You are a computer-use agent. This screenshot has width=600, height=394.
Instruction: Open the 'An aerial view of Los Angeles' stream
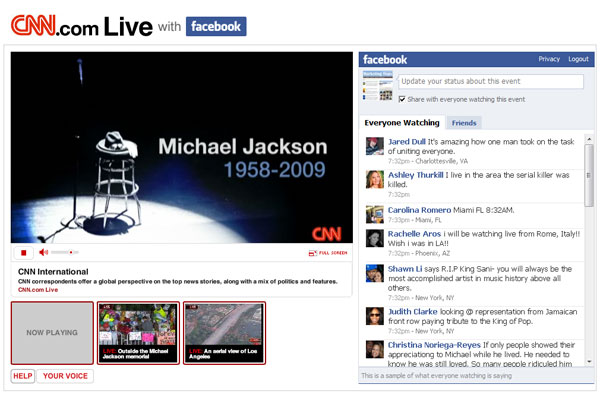point(224,333)
